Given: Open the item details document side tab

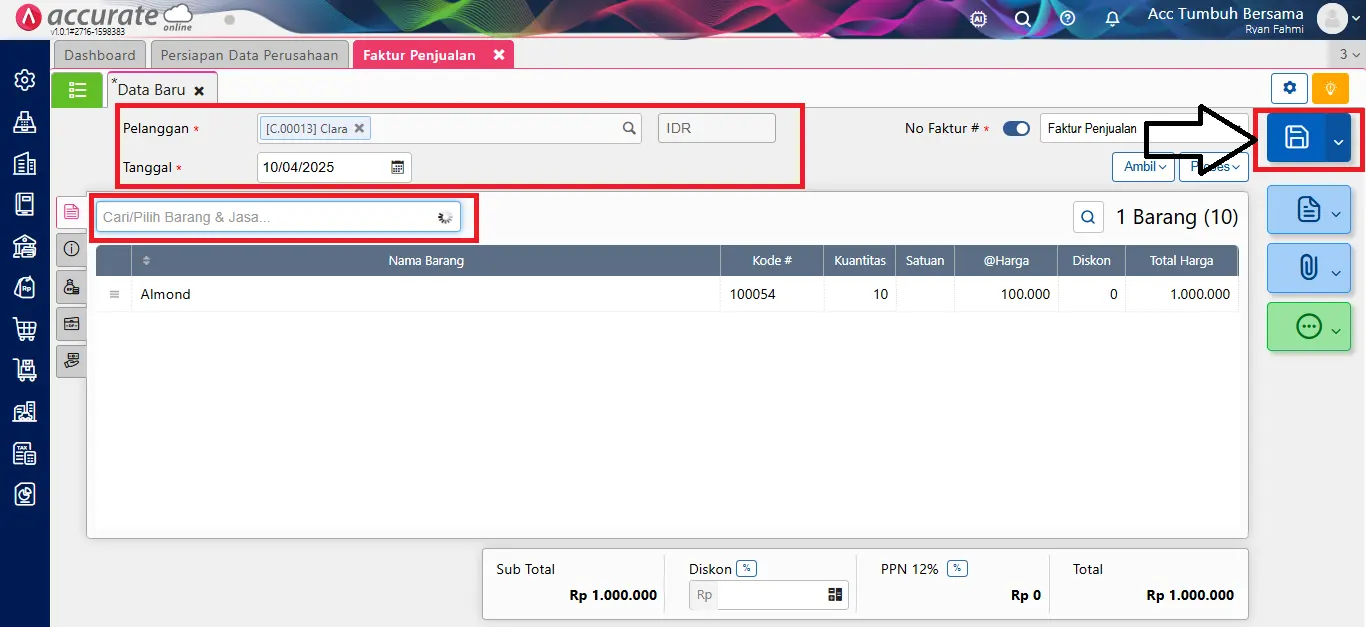Looking at the screenshot, I should coord(71,211).
